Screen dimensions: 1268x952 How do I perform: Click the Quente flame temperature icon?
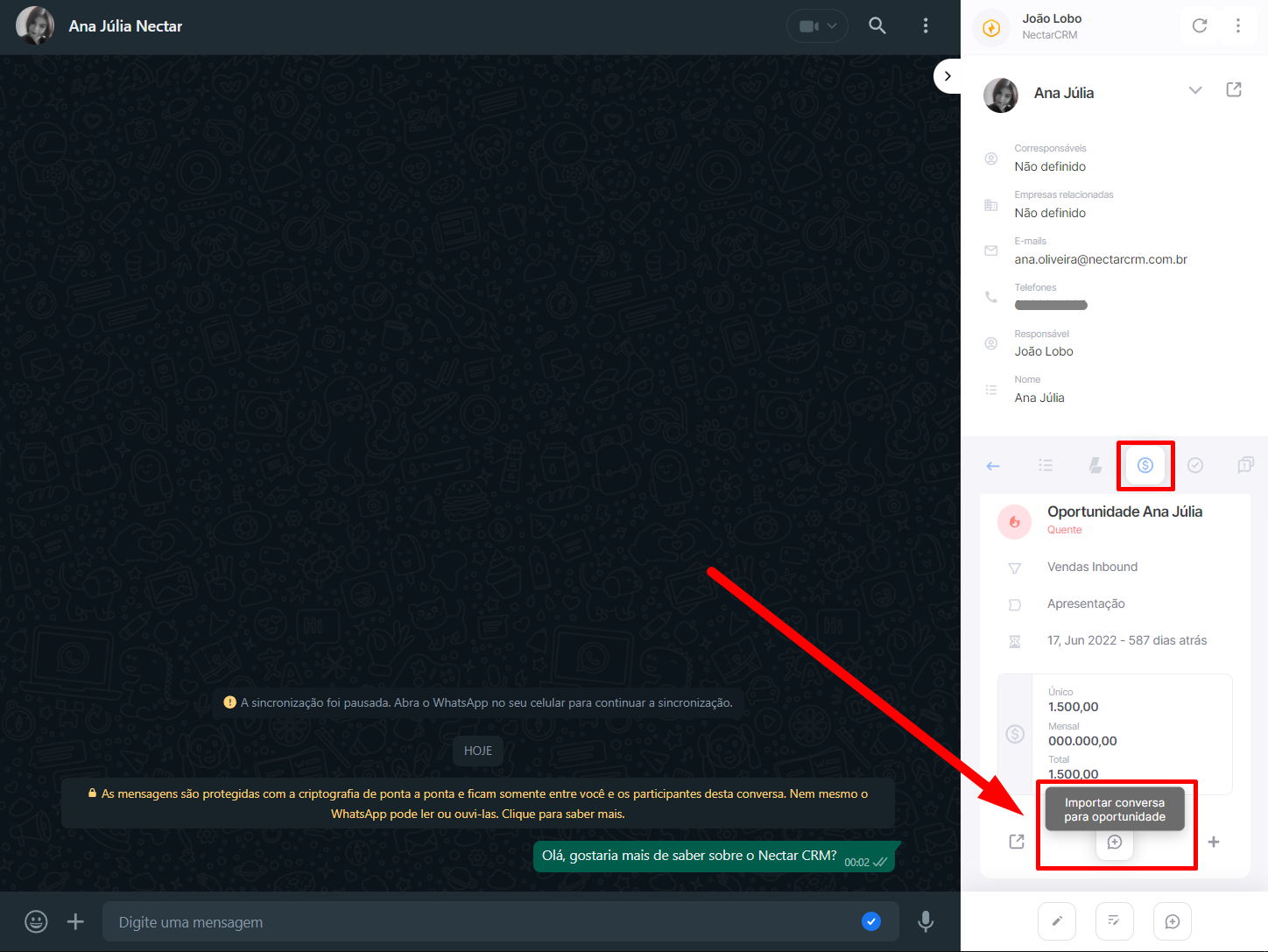1014,522
